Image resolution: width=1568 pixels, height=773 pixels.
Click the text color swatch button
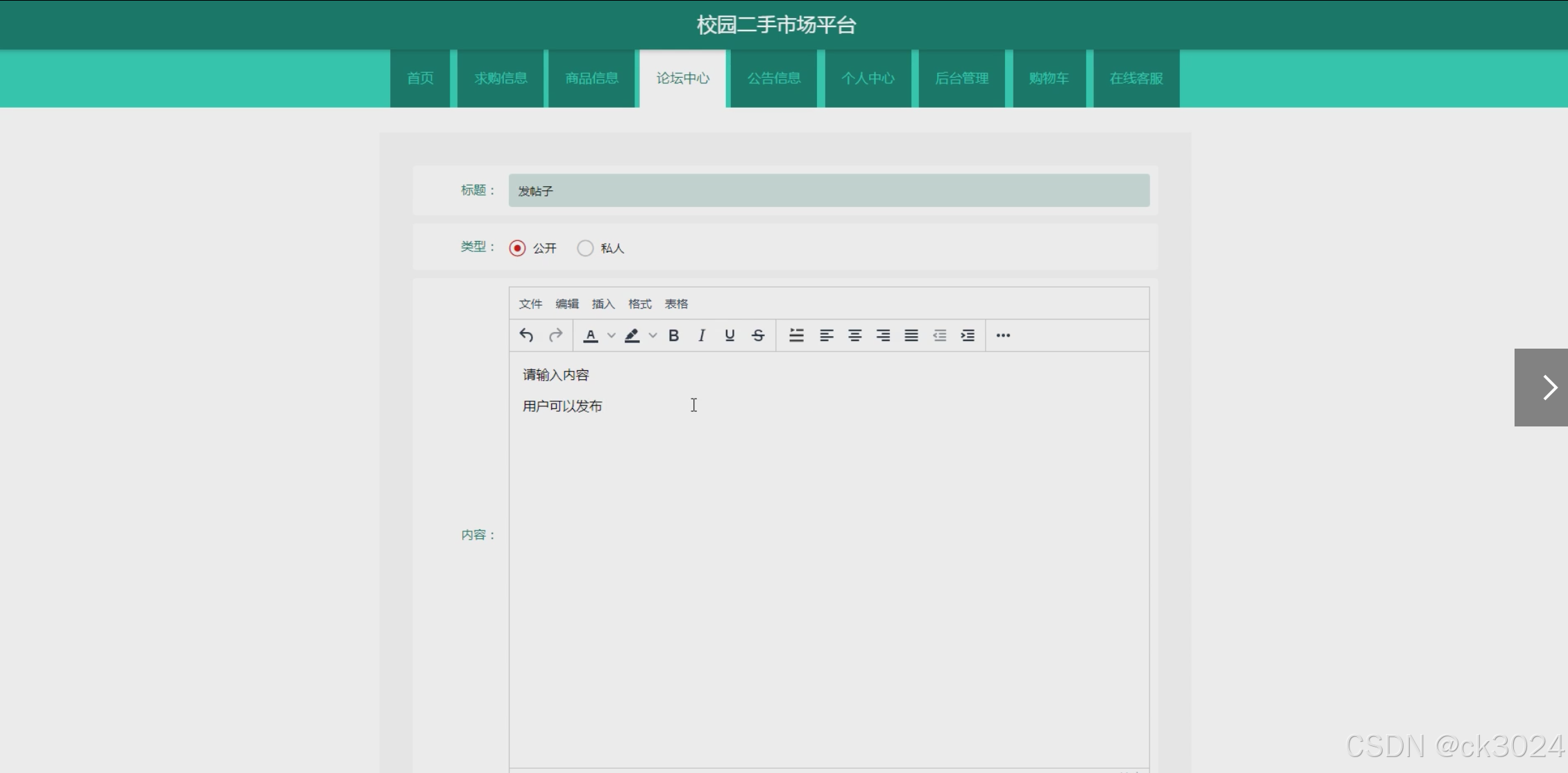591,335
